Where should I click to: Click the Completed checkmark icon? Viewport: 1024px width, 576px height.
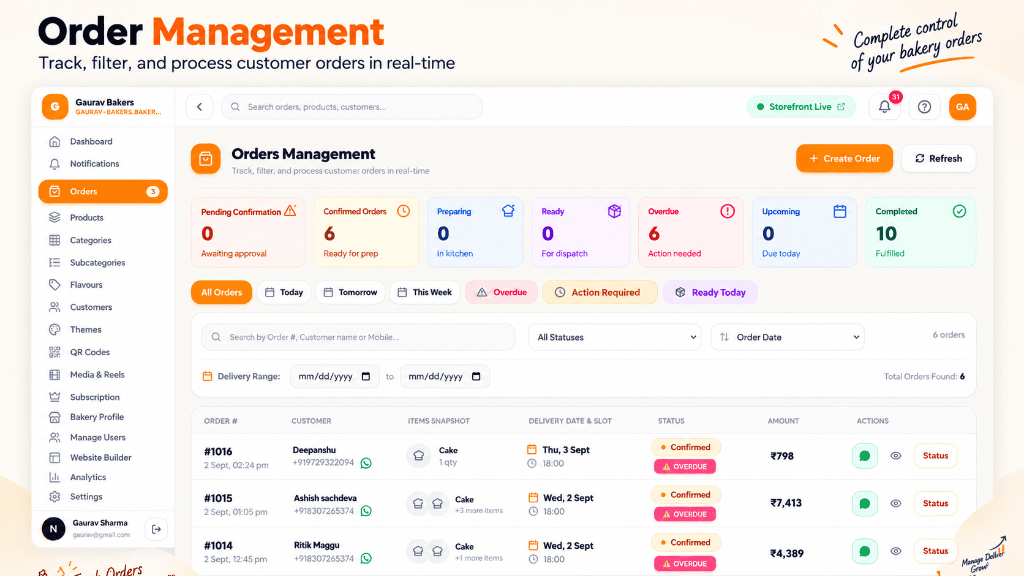(959, 211)
